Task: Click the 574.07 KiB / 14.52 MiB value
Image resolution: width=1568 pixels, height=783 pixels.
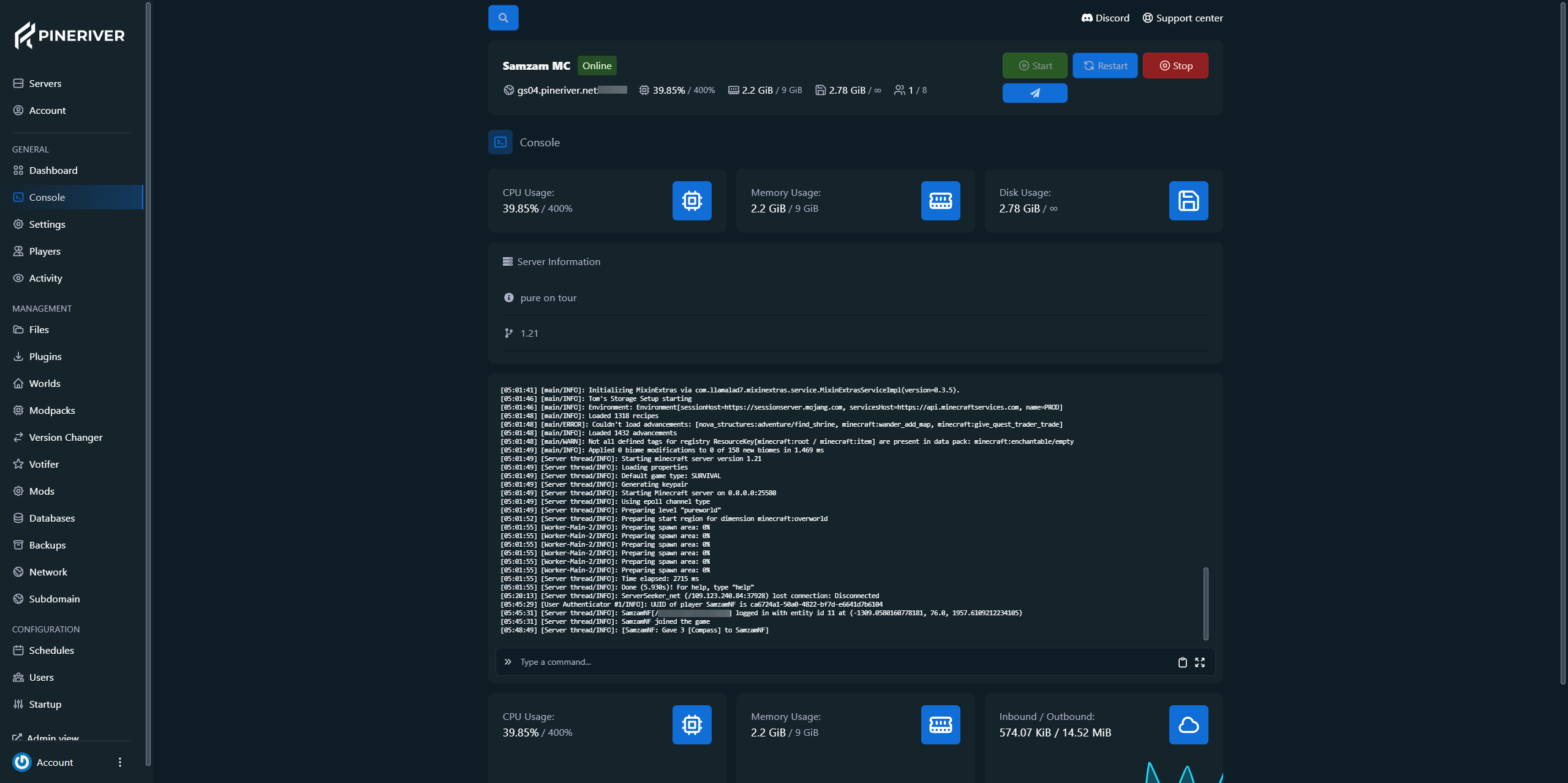Action: [x=1055, y=733]
